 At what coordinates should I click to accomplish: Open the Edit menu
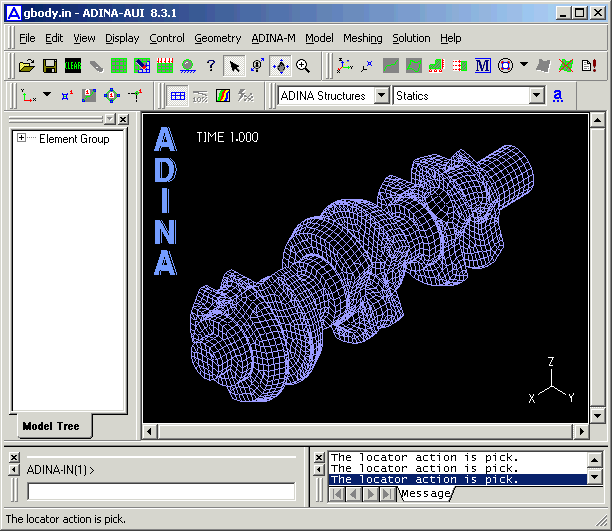pyautogui.click(x=54, y=38)
